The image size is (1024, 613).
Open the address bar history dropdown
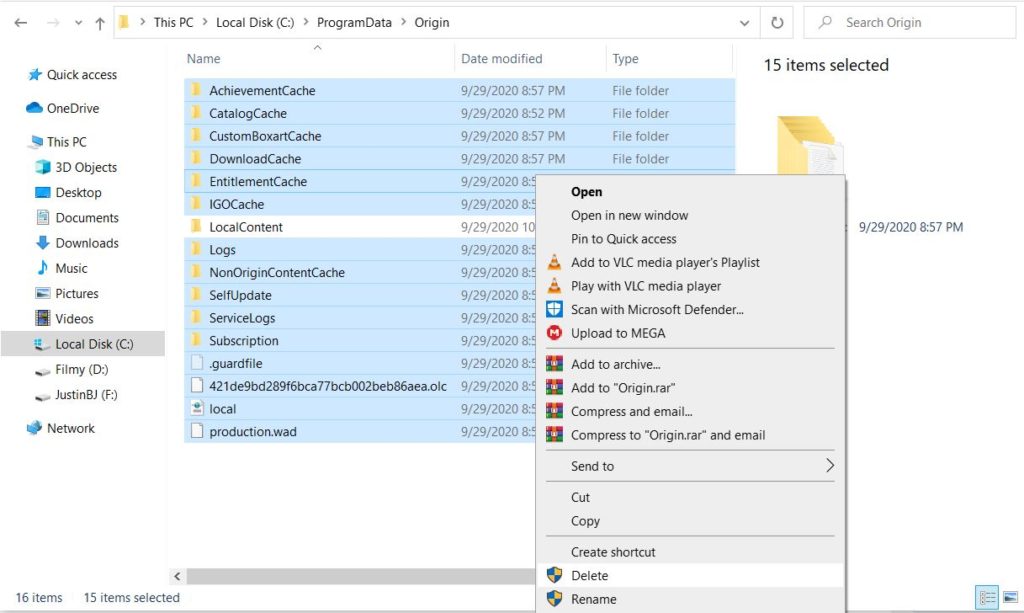[x=745, y=23]
